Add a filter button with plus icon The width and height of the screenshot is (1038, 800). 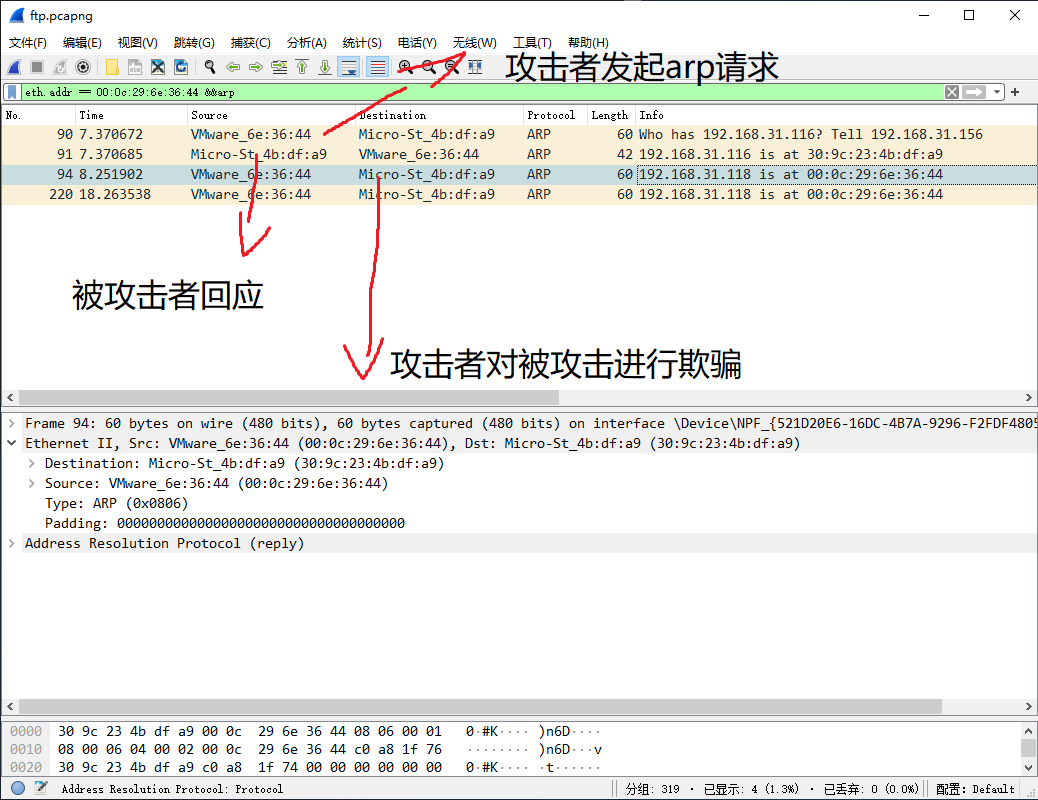click(x=1015, y=92)
